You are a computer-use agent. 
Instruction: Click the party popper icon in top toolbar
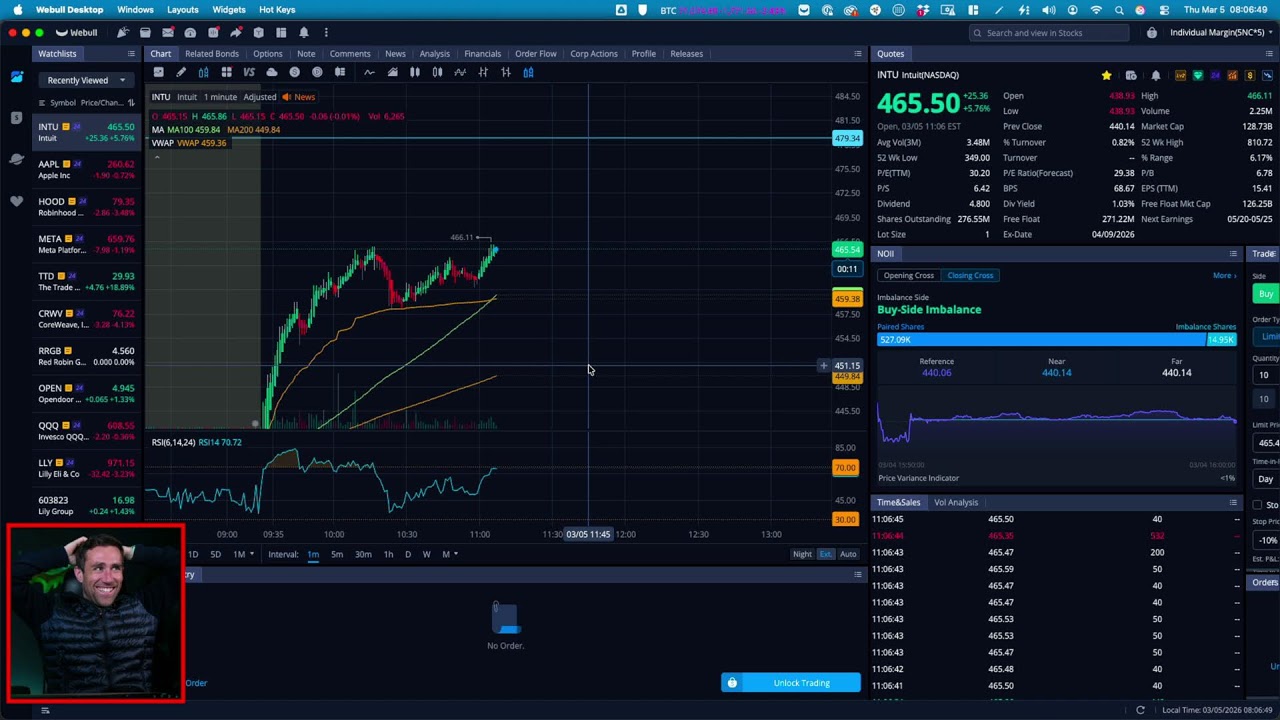[x=123, y=32]
